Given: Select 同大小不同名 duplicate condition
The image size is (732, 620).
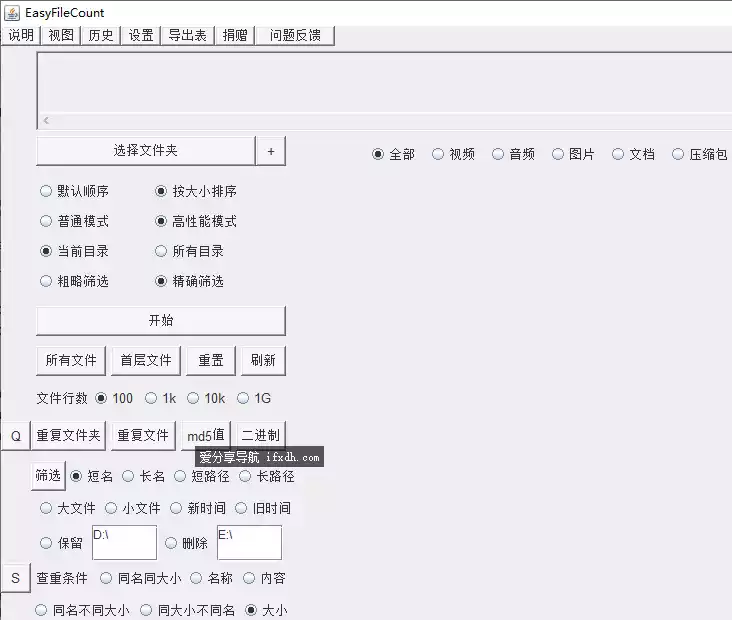Looking at the screenshot, I should pos(188,610).
